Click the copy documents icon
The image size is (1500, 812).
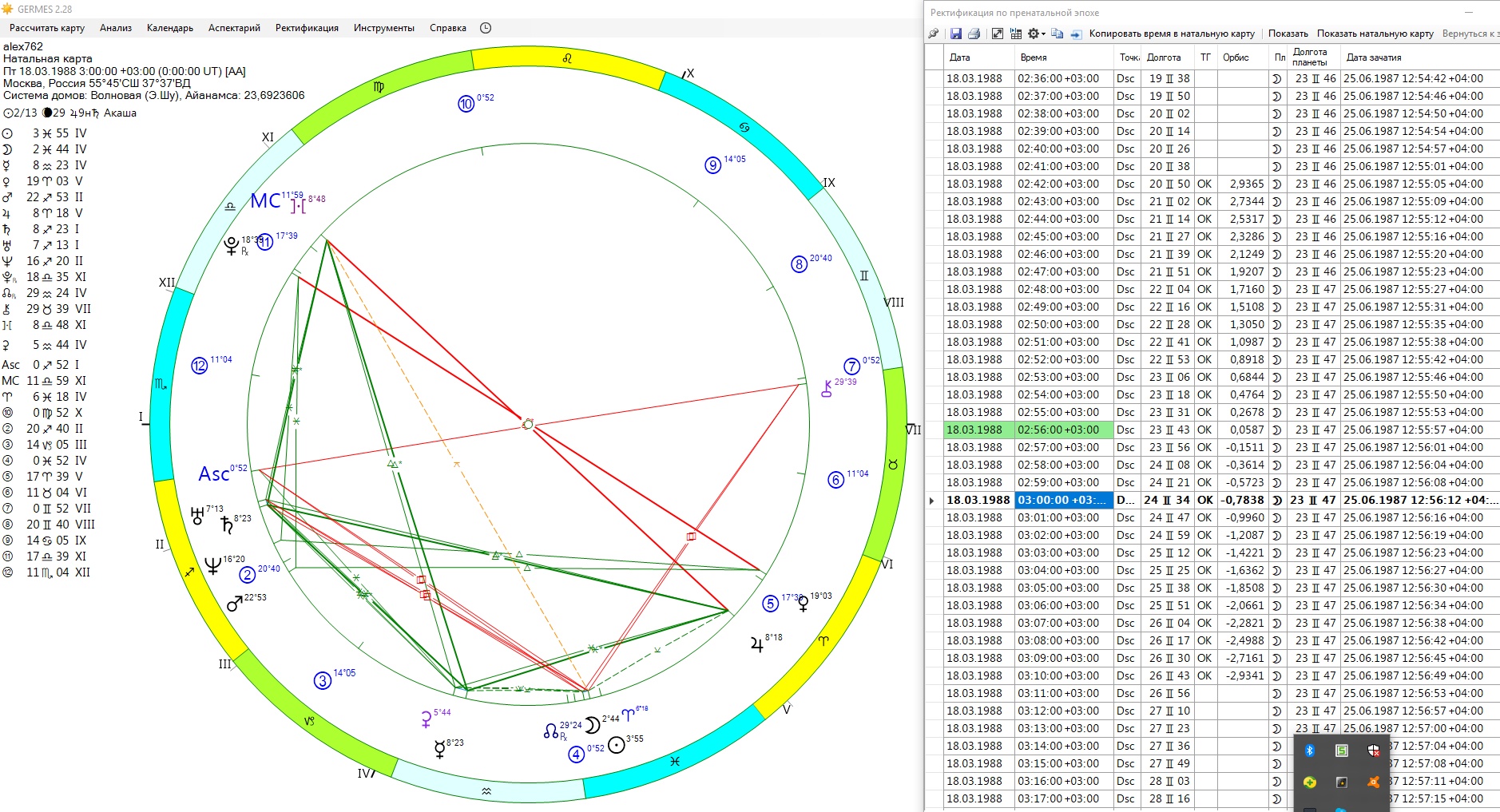1057,34
